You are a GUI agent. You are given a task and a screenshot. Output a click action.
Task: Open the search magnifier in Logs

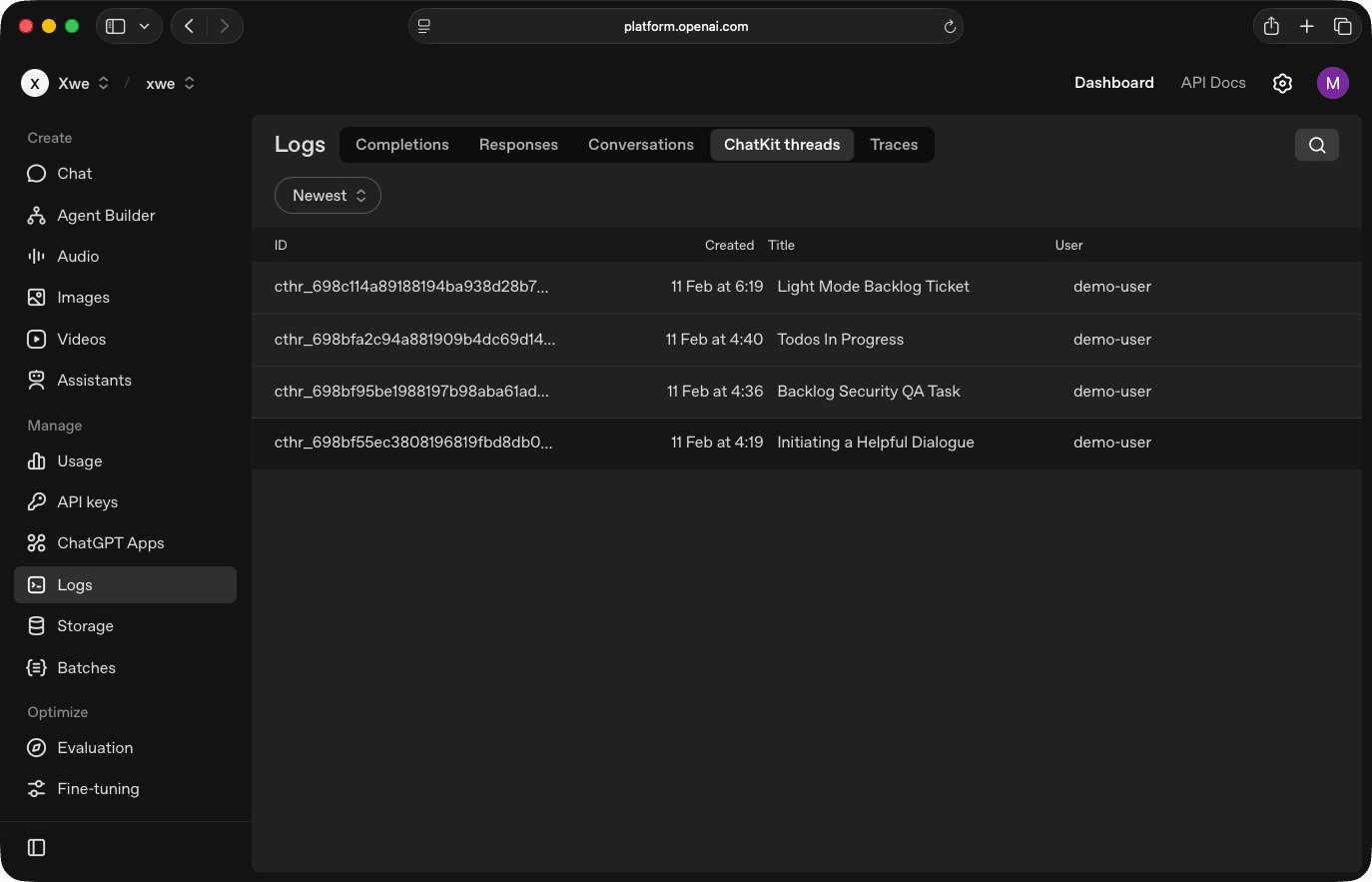(x=1316, y=144)
